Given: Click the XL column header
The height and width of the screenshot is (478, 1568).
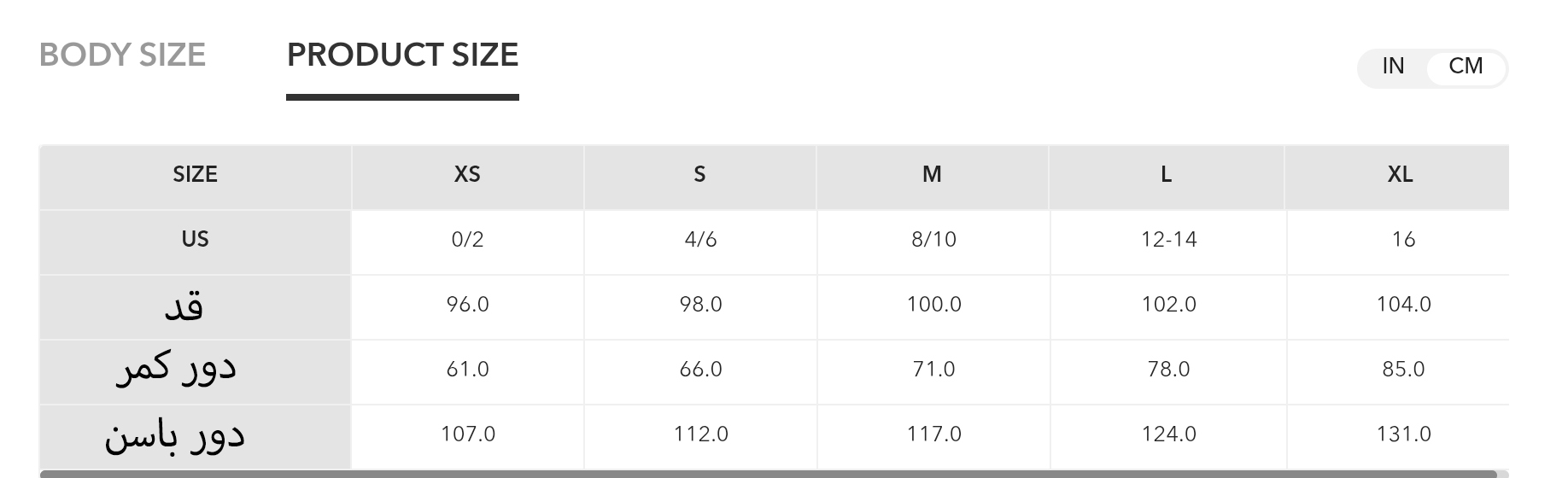Looking at the screenshot, I should click(x=1400, y=175).
